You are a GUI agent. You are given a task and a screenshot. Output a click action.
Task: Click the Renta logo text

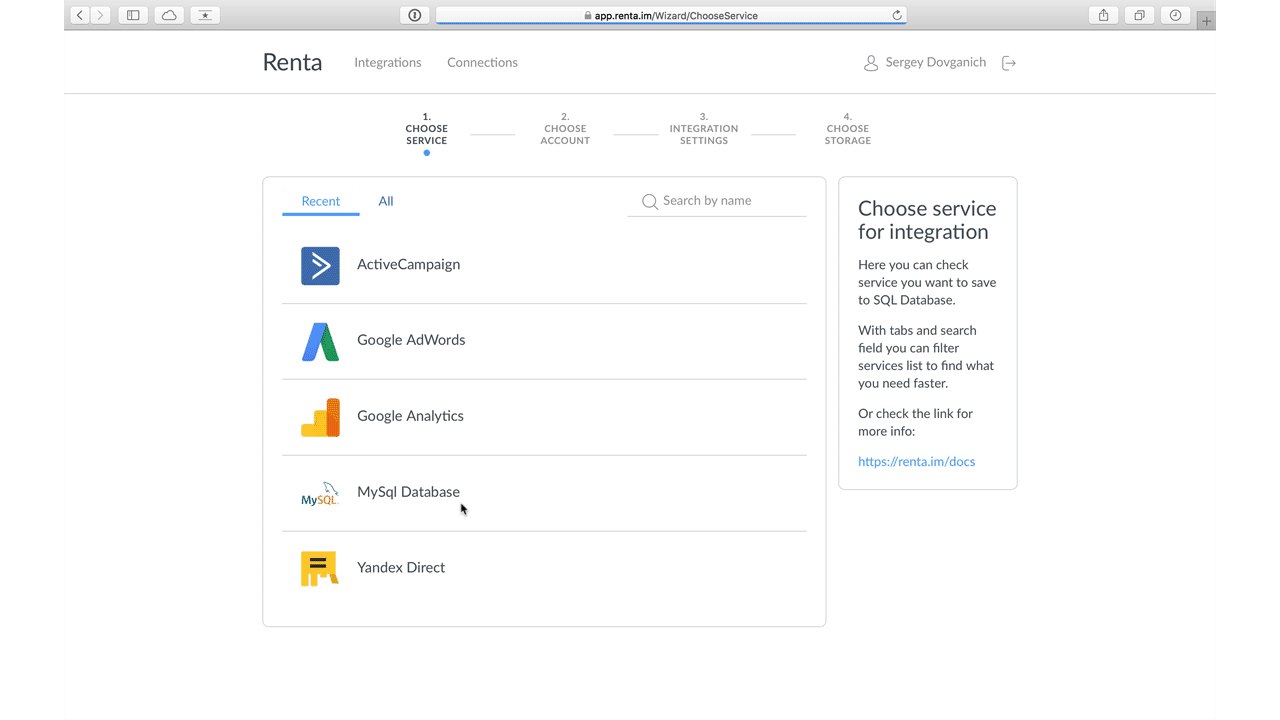click(x=292, y=63)
